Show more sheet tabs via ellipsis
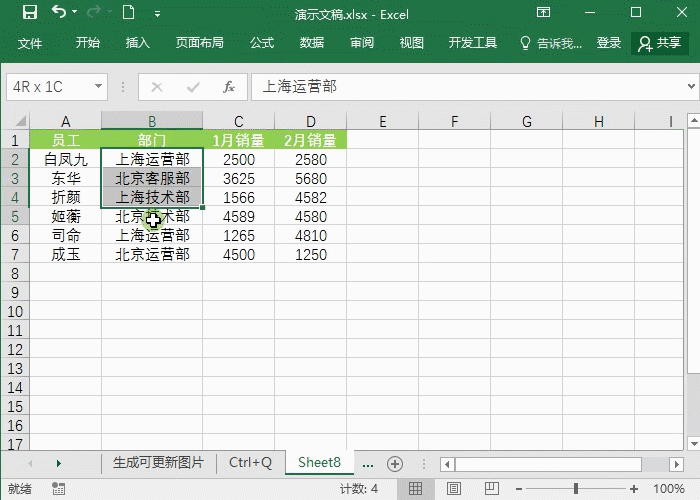Image resolution: width=700 pixels, height=500 pixels. 368,465
